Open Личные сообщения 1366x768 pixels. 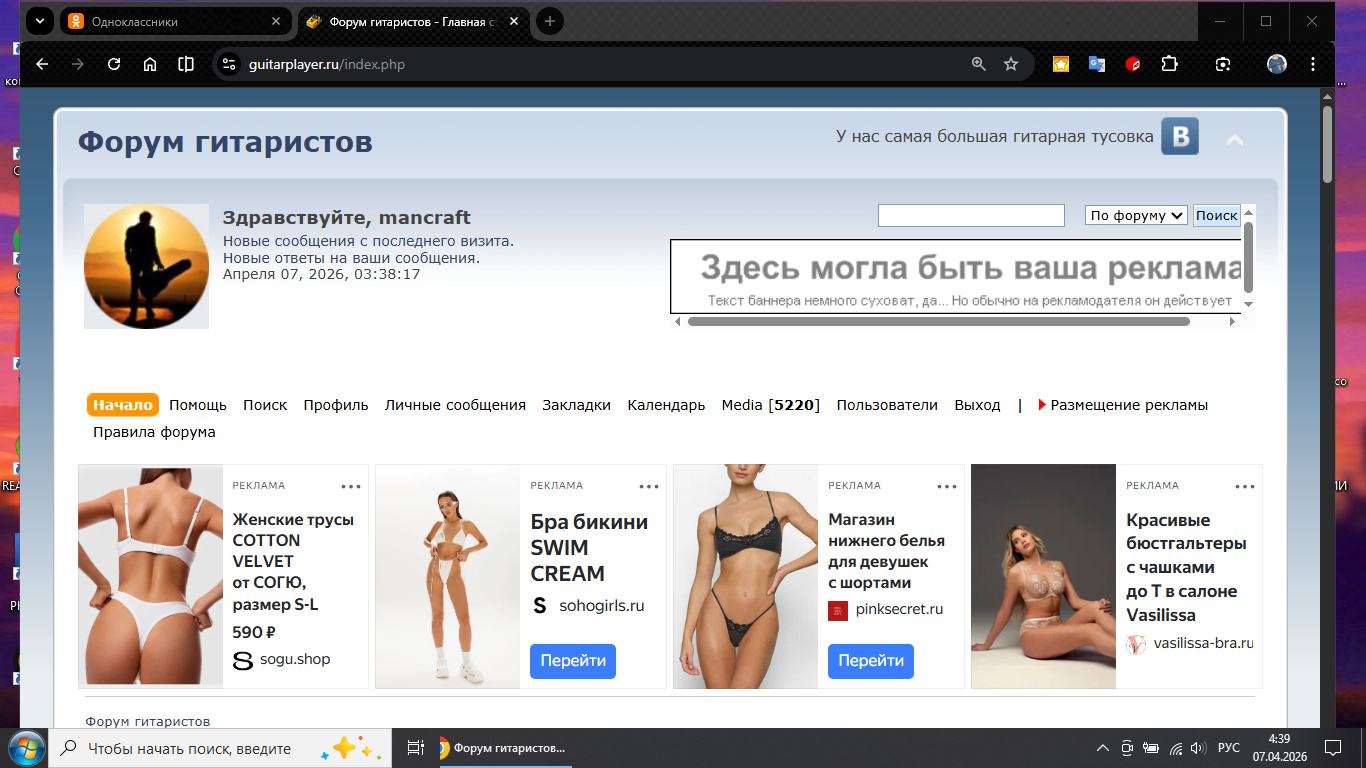coord(455,405)
